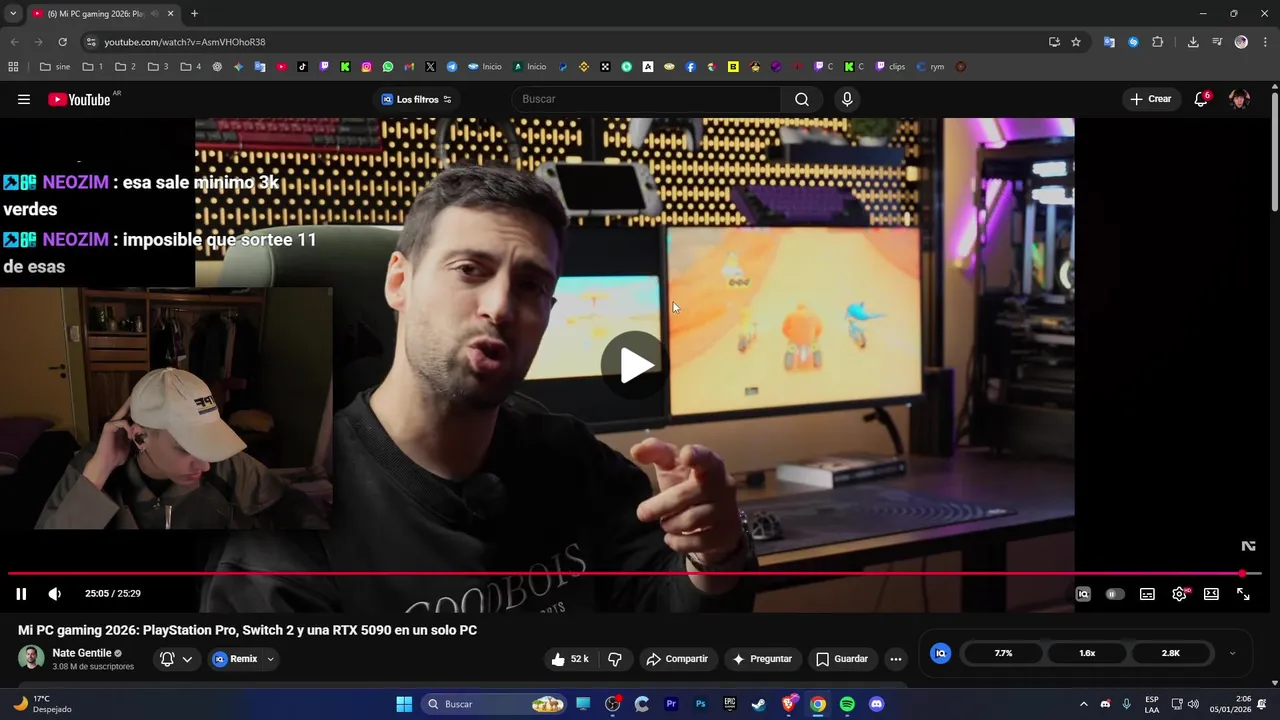Show hidden system tray icons
The height and width of the screenshot is (720, 1280).
1083,704
